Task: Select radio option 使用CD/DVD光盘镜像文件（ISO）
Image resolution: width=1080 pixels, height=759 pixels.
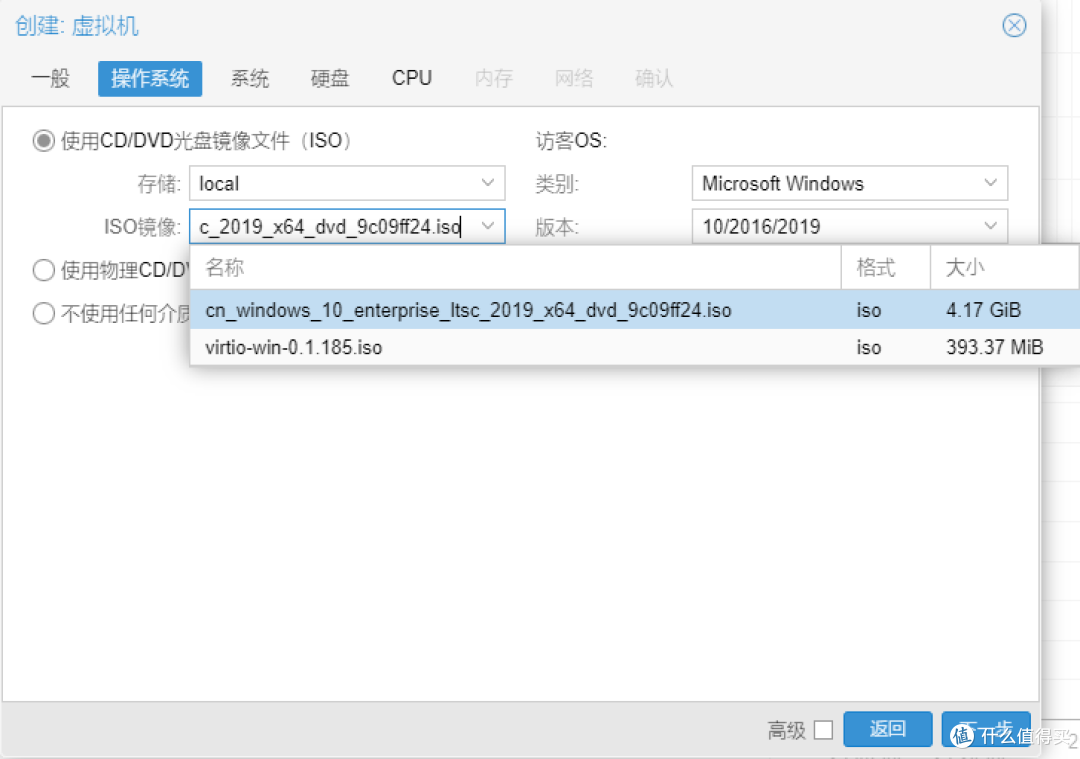Action: [43, 141]
